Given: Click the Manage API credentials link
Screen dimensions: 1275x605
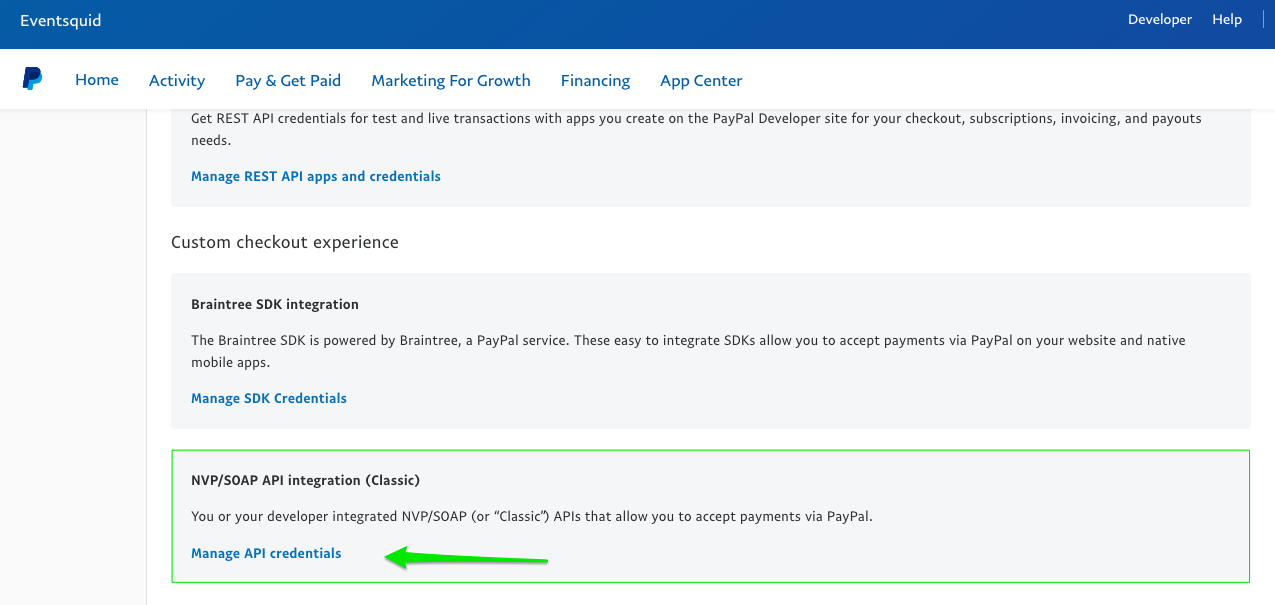Looking at the screenshot, I should pyautogui.click(x=266, y=553).
